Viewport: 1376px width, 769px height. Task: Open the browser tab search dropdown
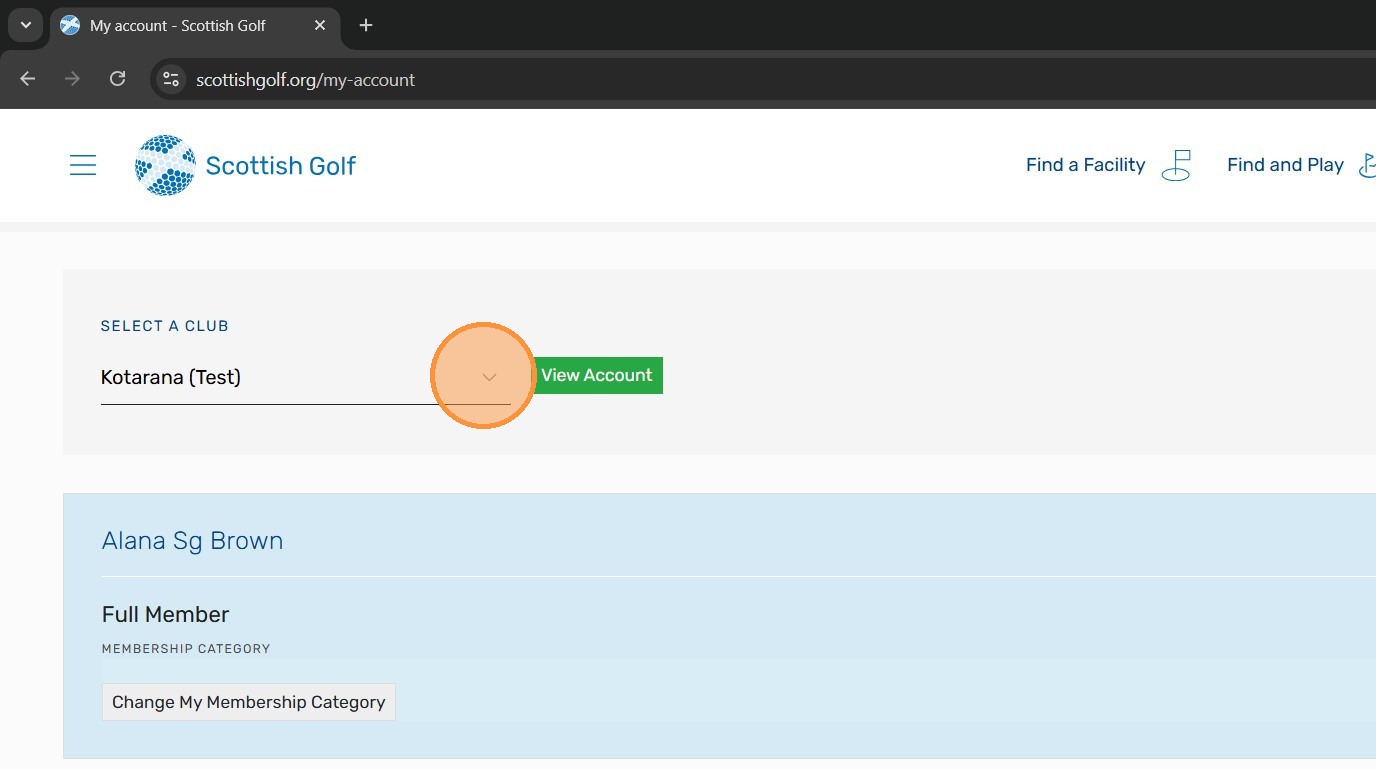26,25
